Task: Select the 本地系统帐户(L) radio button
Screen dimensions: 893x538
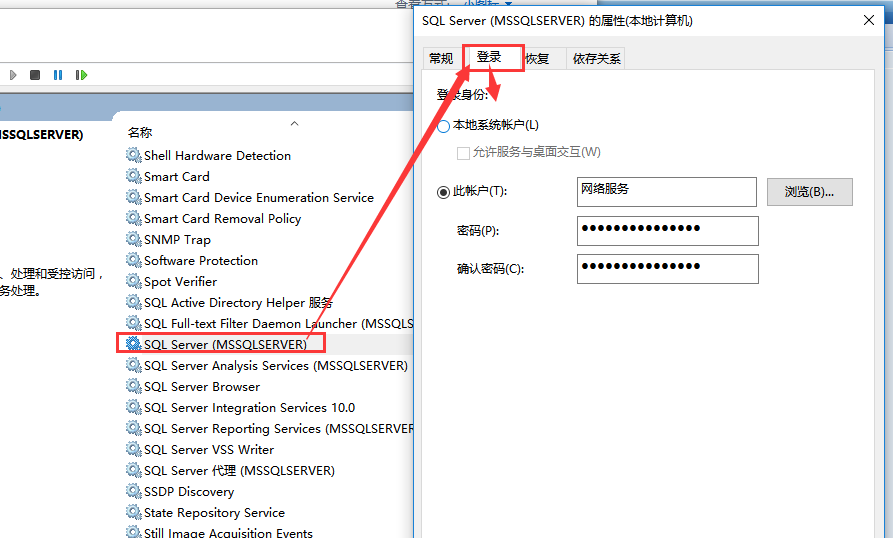Action: (x=443, y=126)
